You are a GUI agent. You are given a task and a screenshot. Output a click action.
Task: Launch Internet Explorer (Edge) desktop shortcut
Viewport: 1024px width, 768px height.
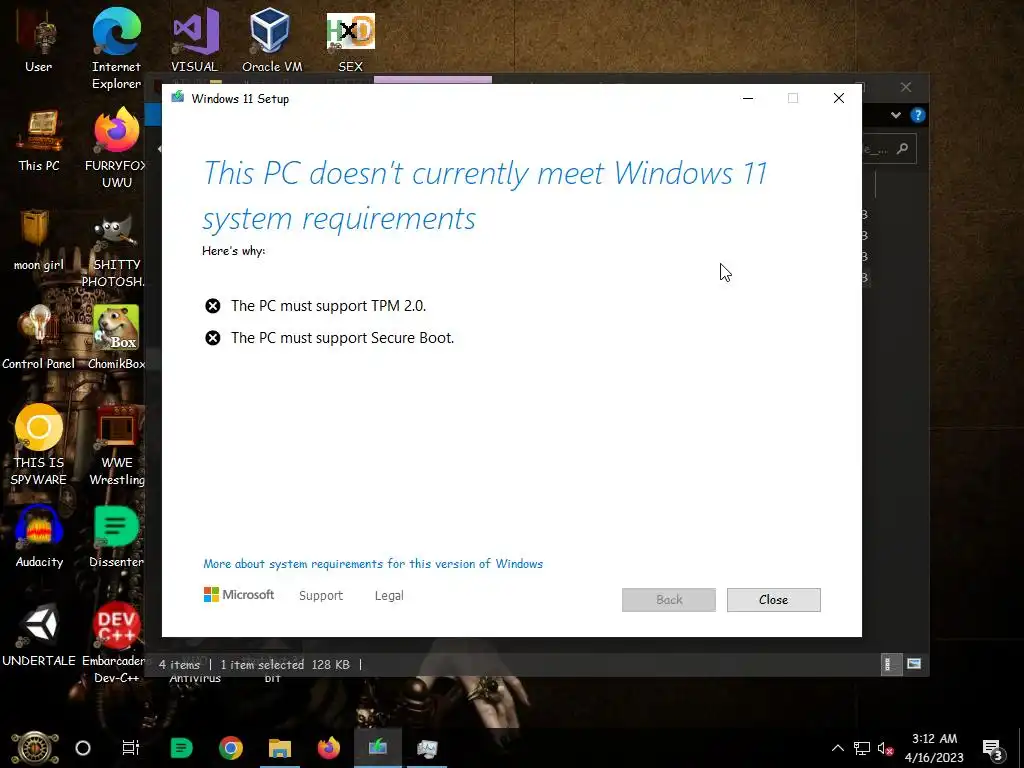tap(116, 50)
